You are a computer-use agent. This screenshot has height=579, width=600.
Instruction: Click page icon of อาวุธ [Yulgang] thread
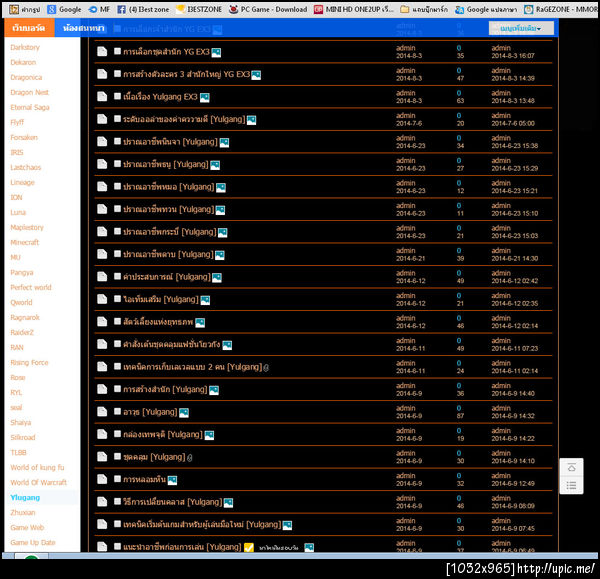tap(102, 412)
